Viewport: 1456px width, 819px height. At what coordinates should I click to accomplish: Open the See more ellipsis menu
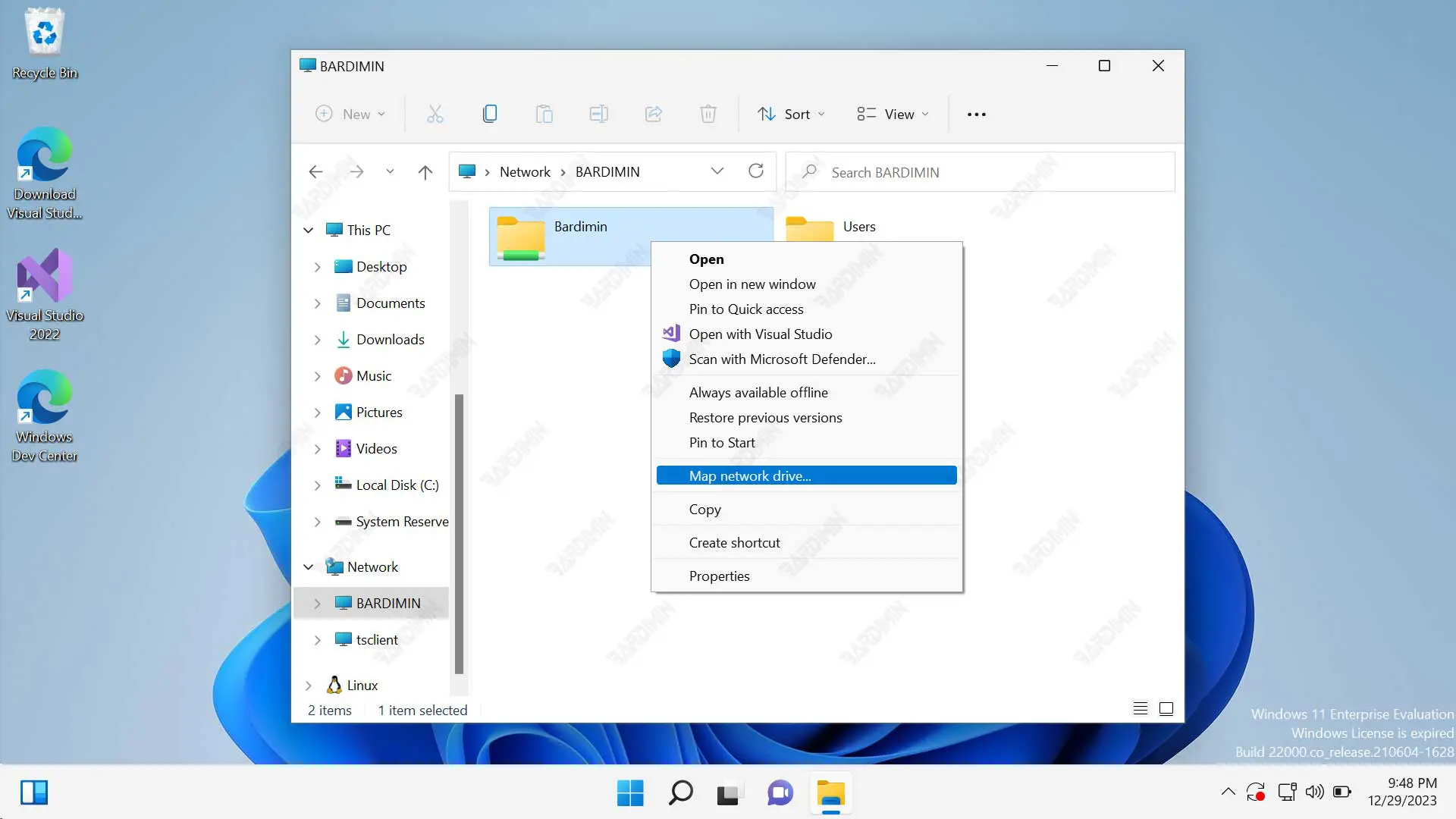977,115
